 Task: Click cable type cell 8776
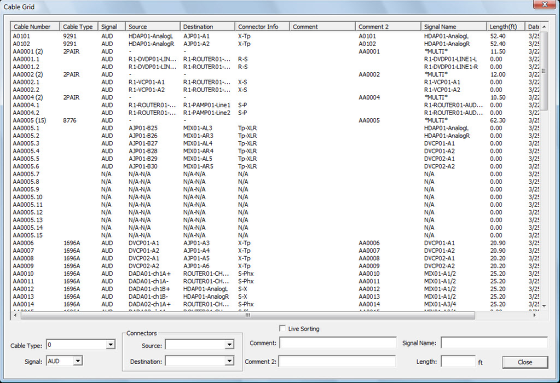(70, 120)
